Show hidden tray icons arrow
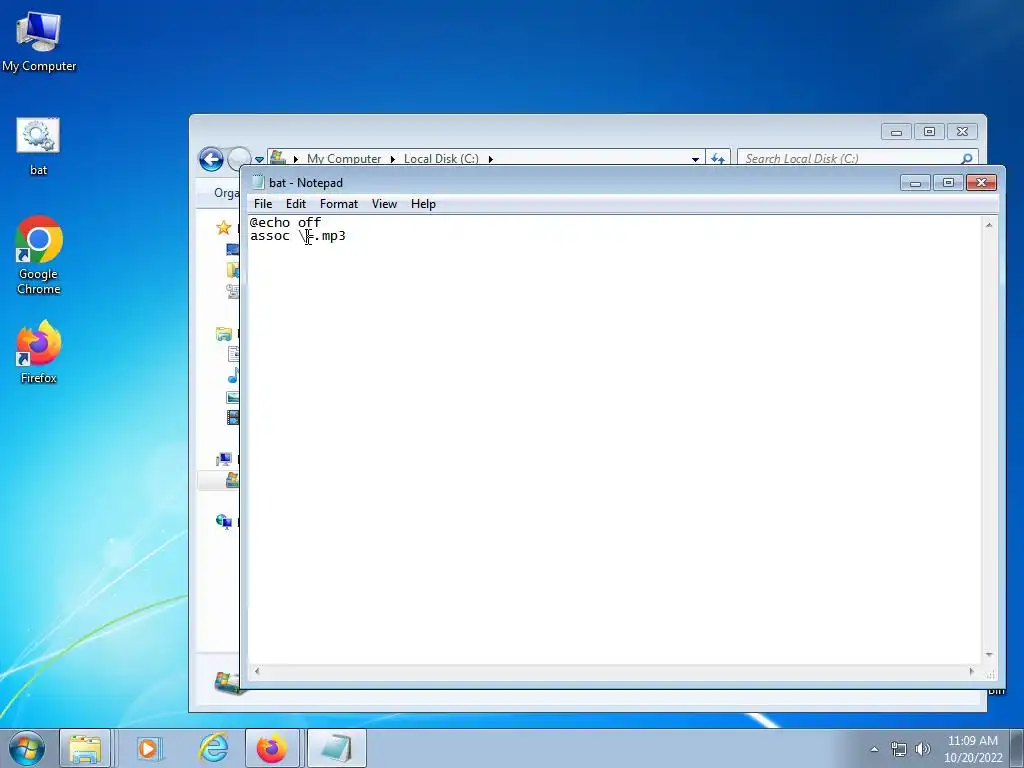Viewport: 1024px width, 768px height. (x=874, y=749)
